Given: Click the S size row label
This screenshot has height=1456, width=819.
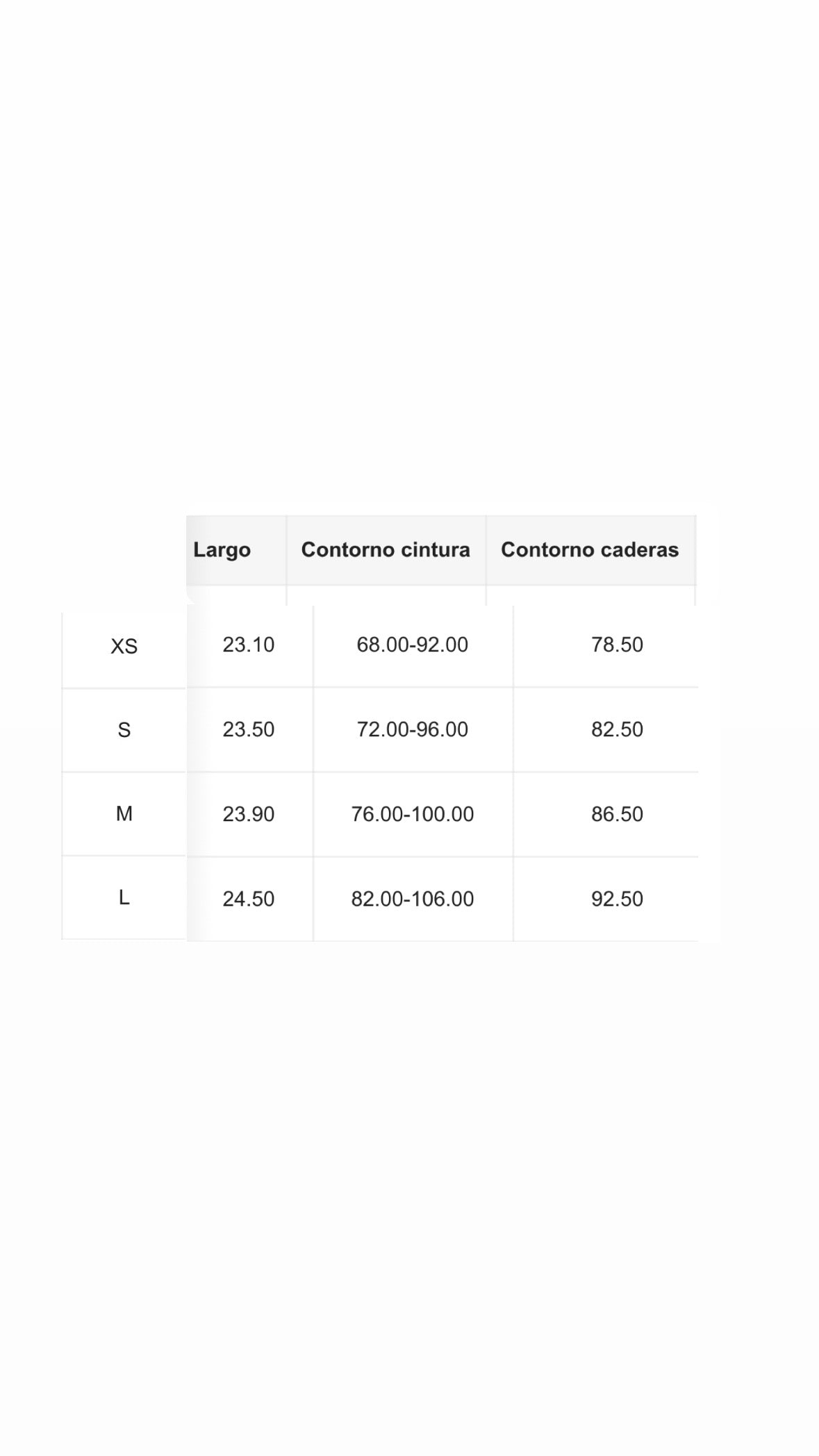Looking at the screenshot, I should (124, 730).
